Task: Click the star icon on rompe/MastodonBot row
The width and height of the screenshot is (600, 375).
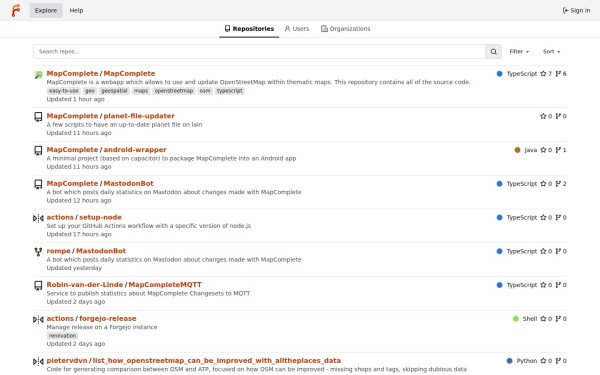Action: [543, 251]
